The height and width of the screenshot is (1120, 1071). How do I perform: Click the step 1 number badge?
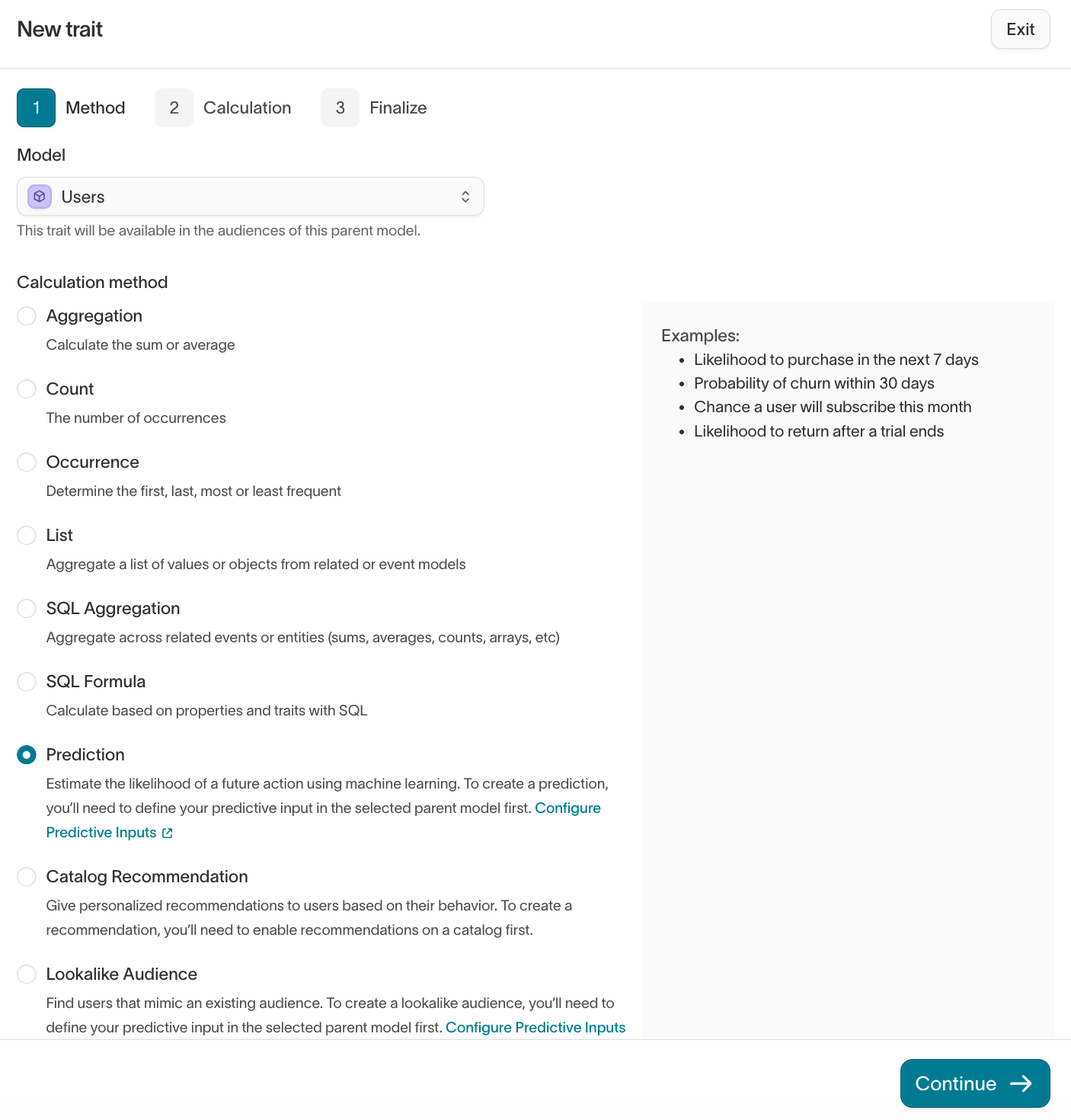pos(36,107)
